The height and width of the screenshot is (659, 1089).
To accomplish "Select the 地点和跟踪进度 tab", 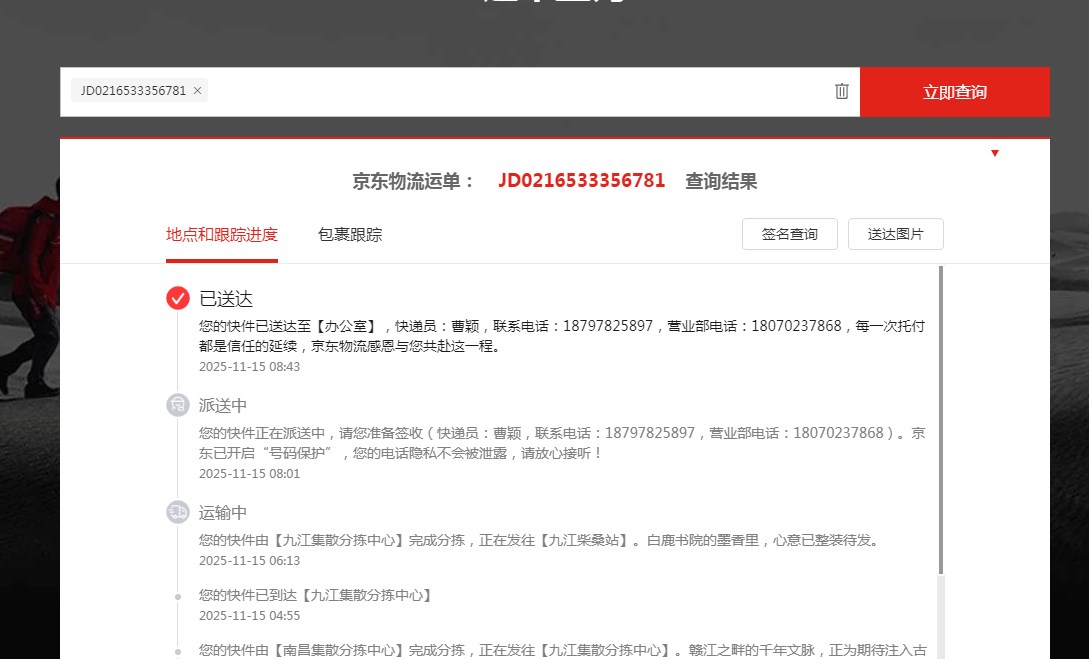I will click(222, 235).
